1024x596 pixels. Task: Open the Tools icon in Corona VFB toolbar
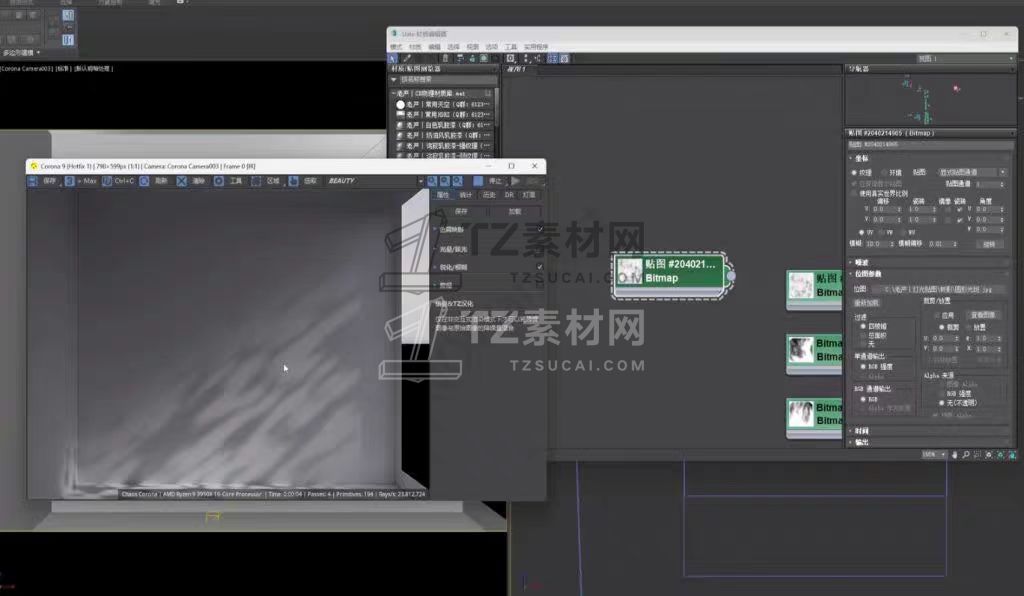(219, 181)
